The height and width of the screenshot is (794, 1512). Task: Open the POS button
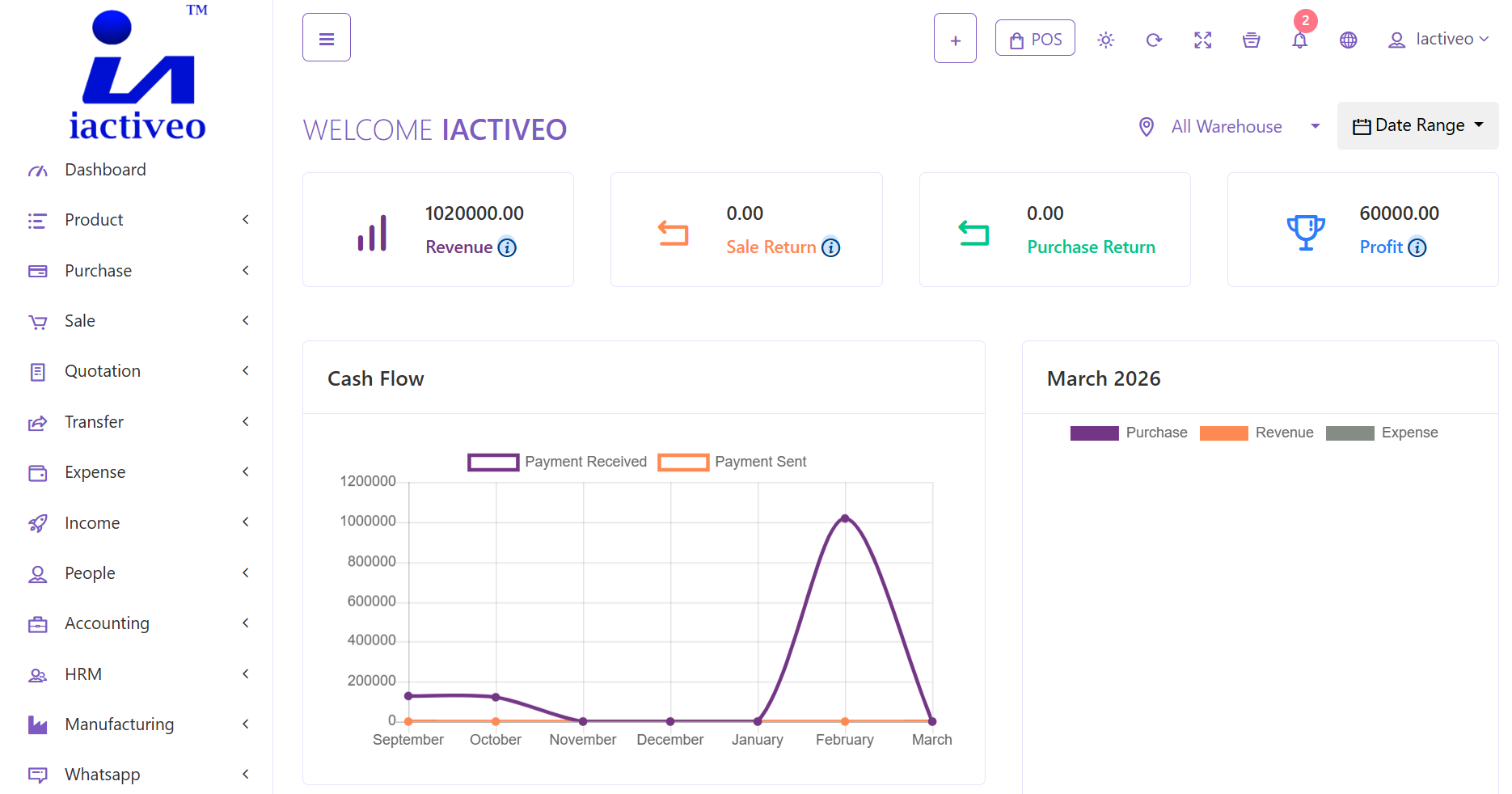click(1035, 39)
